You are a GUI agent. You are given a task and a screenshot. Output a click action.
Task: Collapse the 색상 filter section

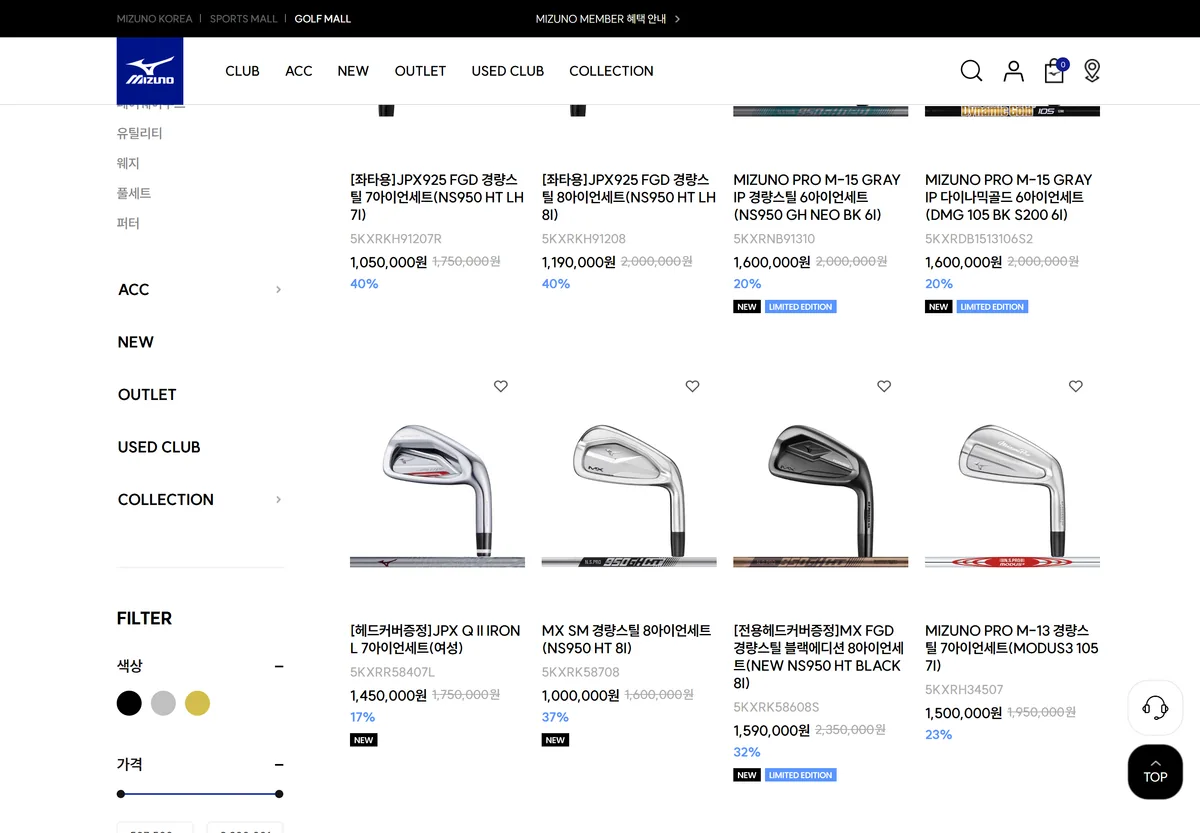(279, 666)
